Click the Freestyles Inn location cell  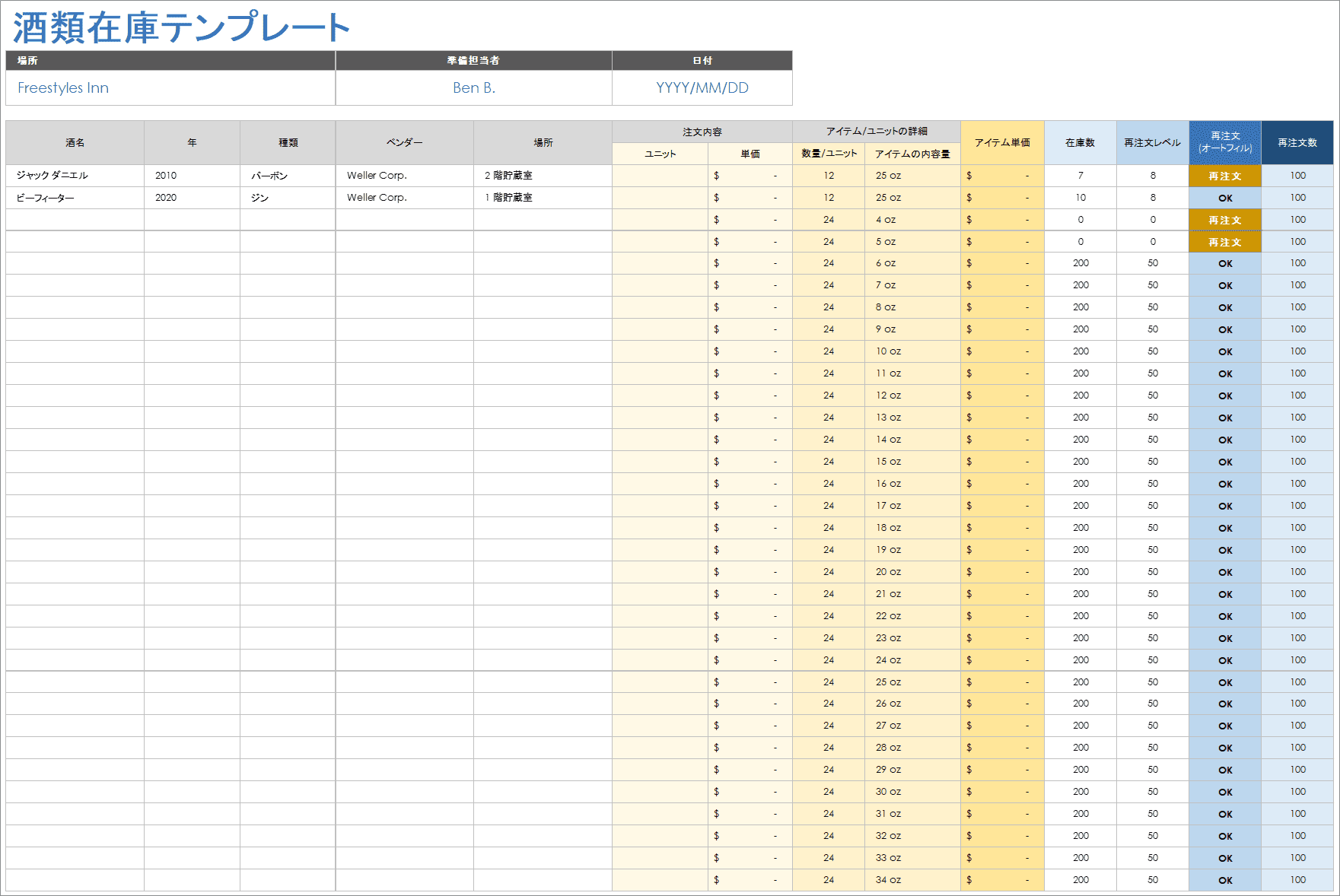click(170, 88)
